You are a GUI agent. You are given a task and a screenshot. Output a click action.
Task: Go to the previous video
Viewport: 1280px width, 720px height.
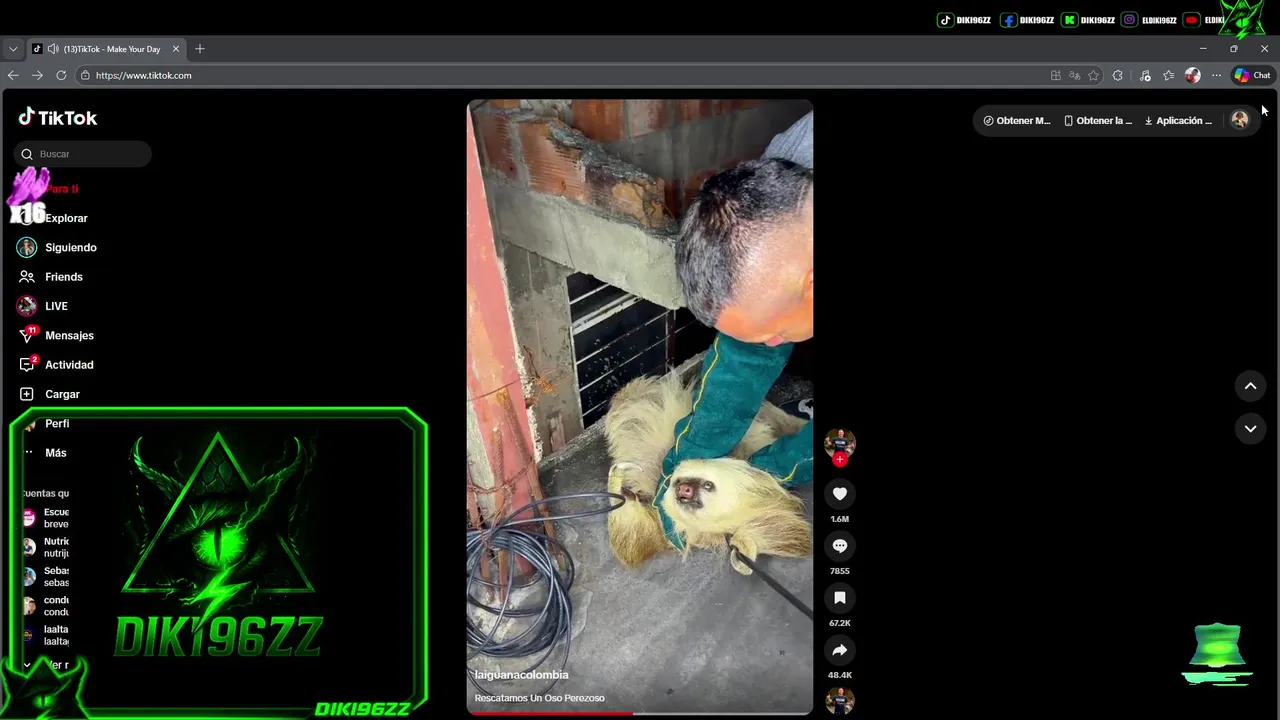click(1250, 386)
